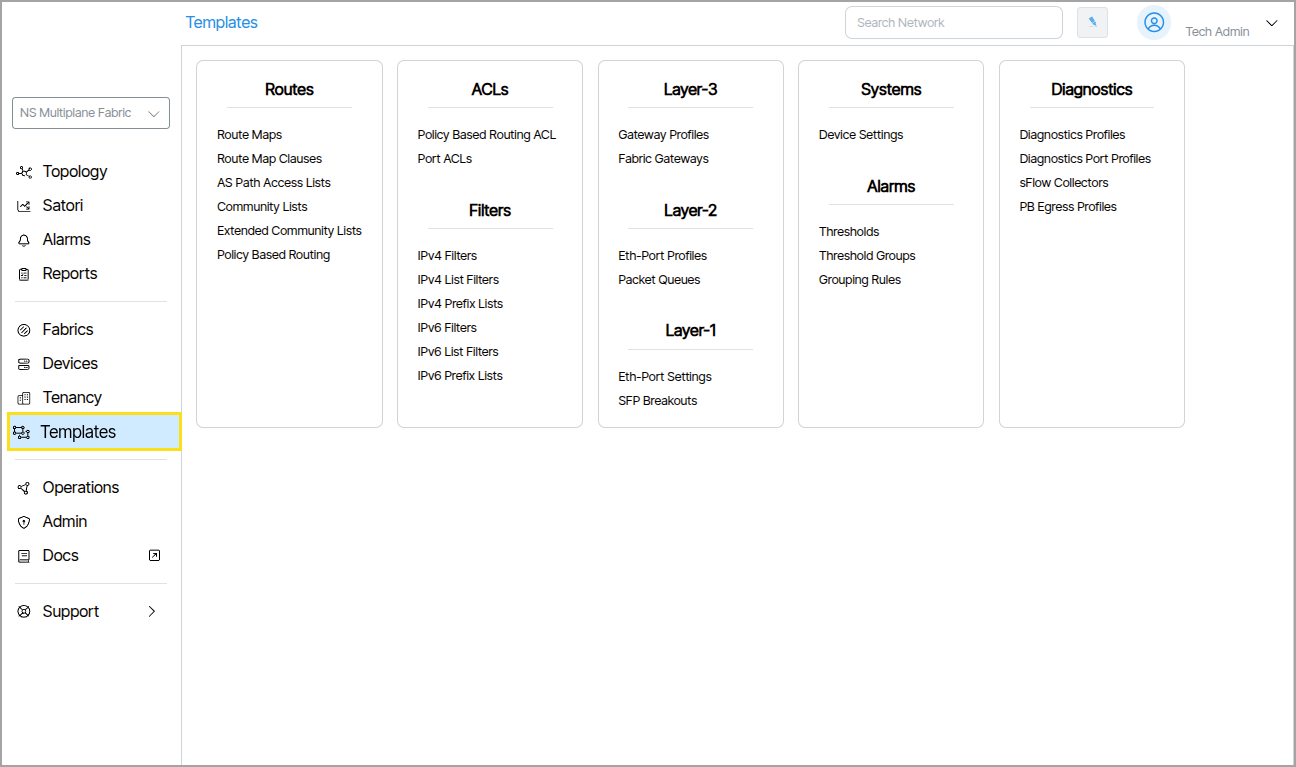
Task: Open Operations in the sidebar
Action: click(81, 488)
